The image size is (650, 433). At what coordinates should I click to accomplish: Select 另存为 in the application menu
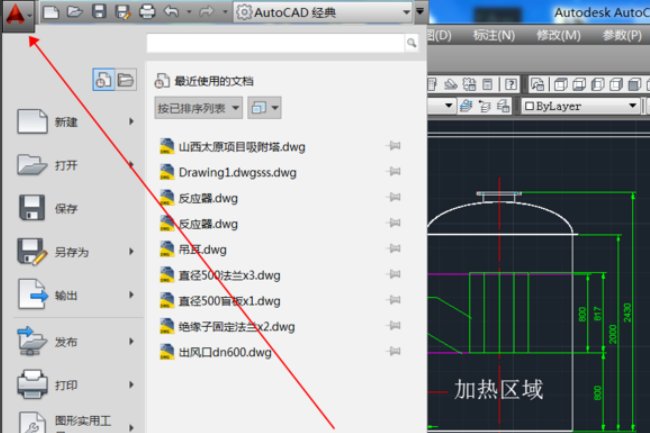click(x=77, y=252)
